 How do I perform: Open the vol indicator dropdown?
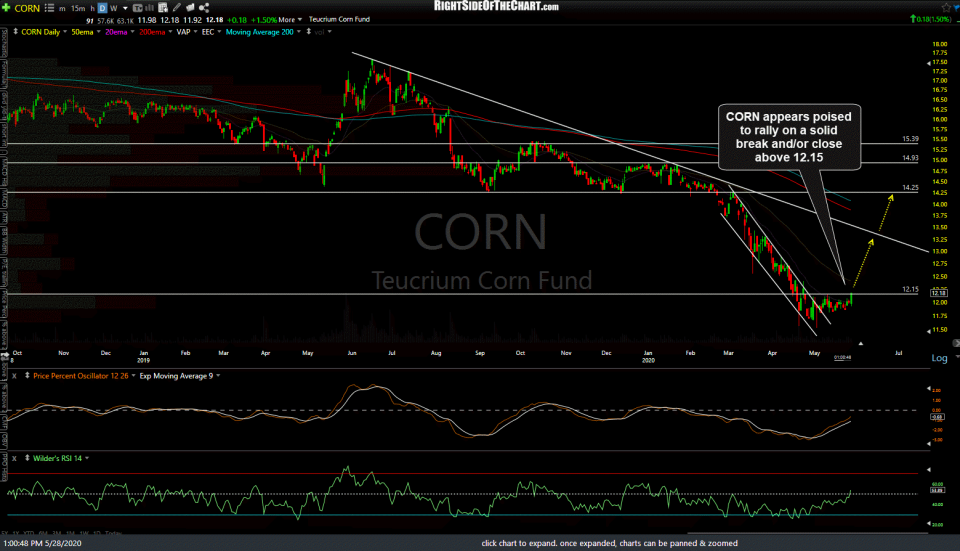point(329,32)
